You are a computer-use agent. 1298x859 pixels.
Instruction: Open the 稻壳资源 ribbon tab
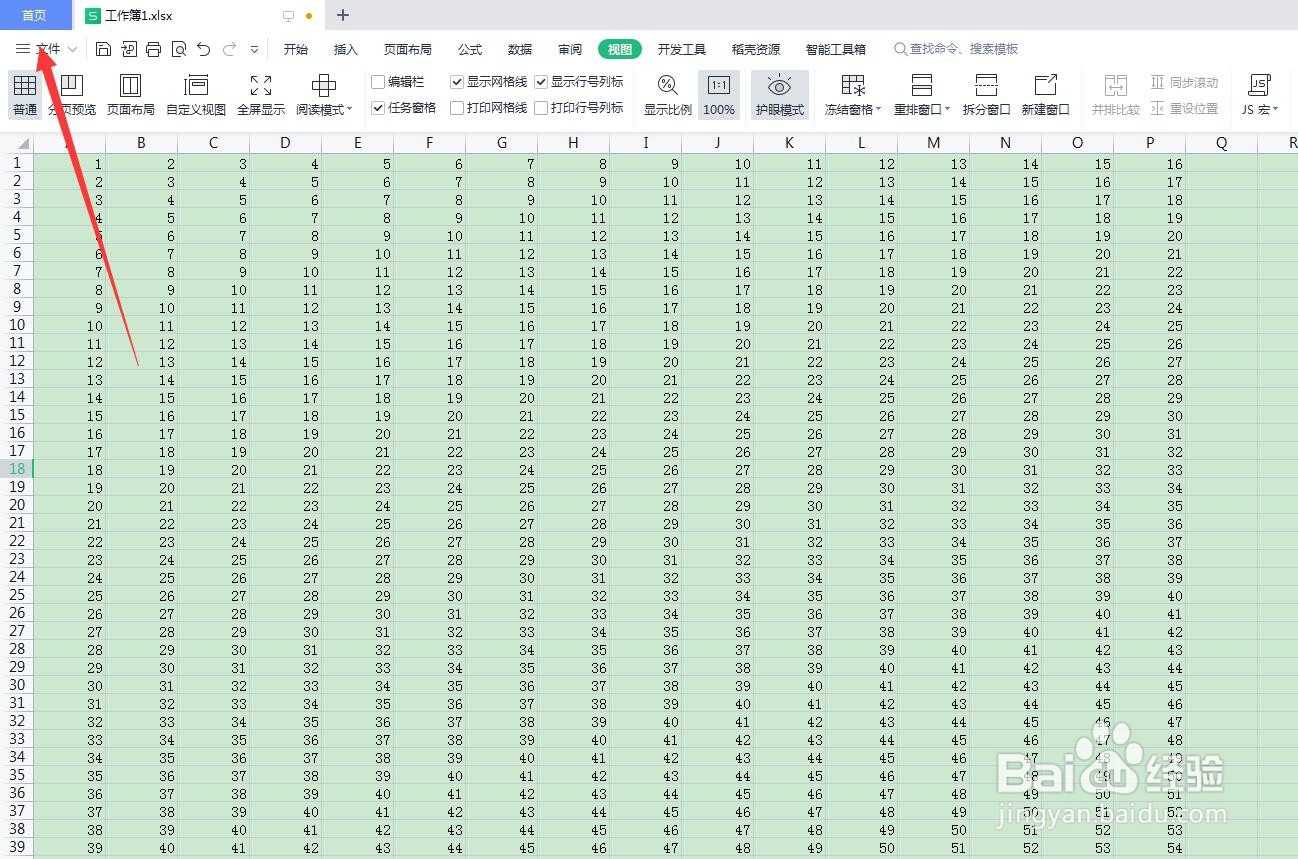(756, 49)
